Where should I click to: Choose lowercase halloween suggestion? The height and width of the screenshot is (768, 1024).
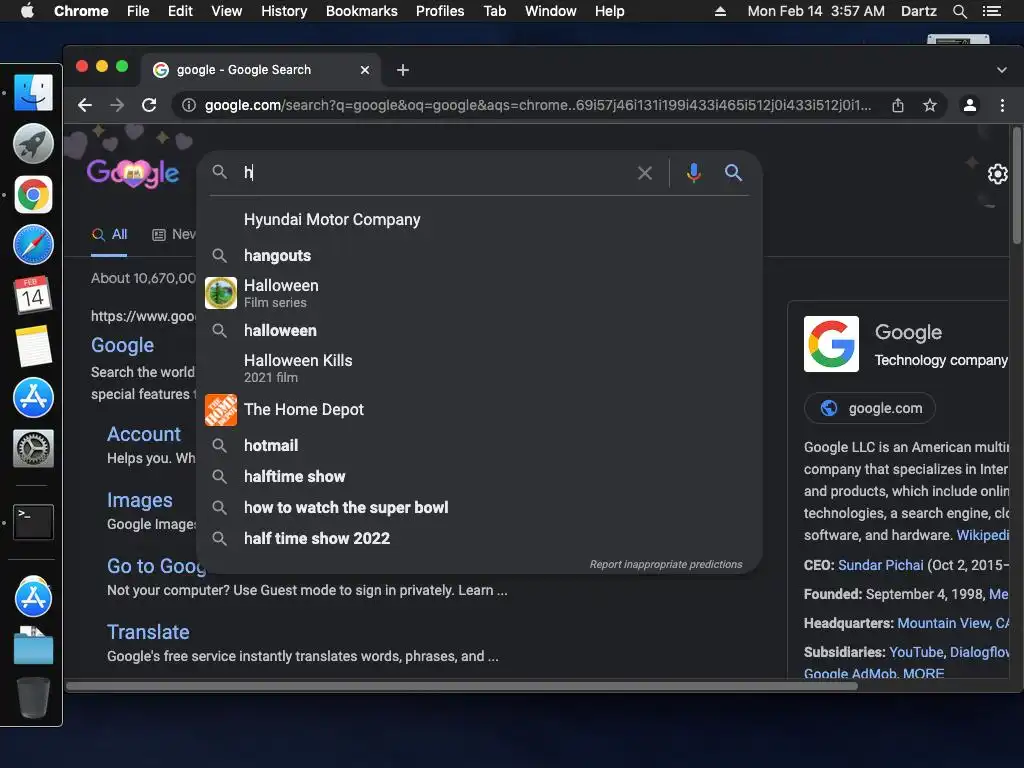click(x=480, y=330)
